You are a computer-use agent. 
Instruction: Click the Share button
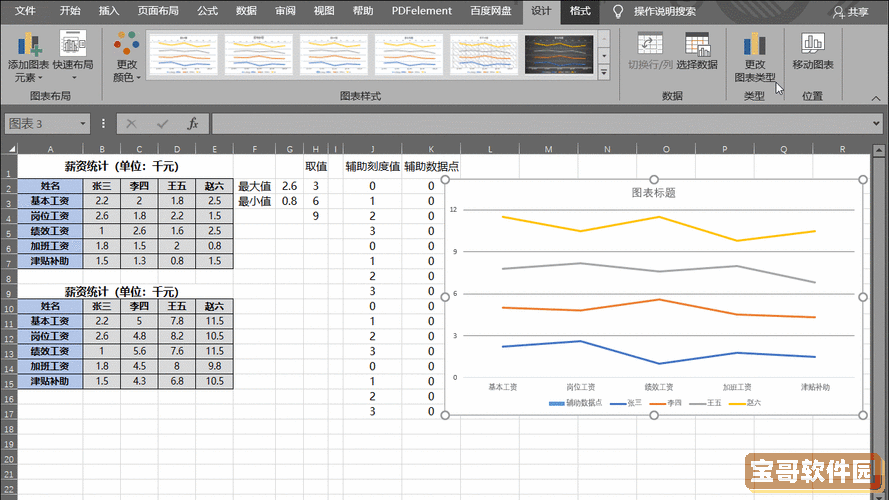point(851,12)
